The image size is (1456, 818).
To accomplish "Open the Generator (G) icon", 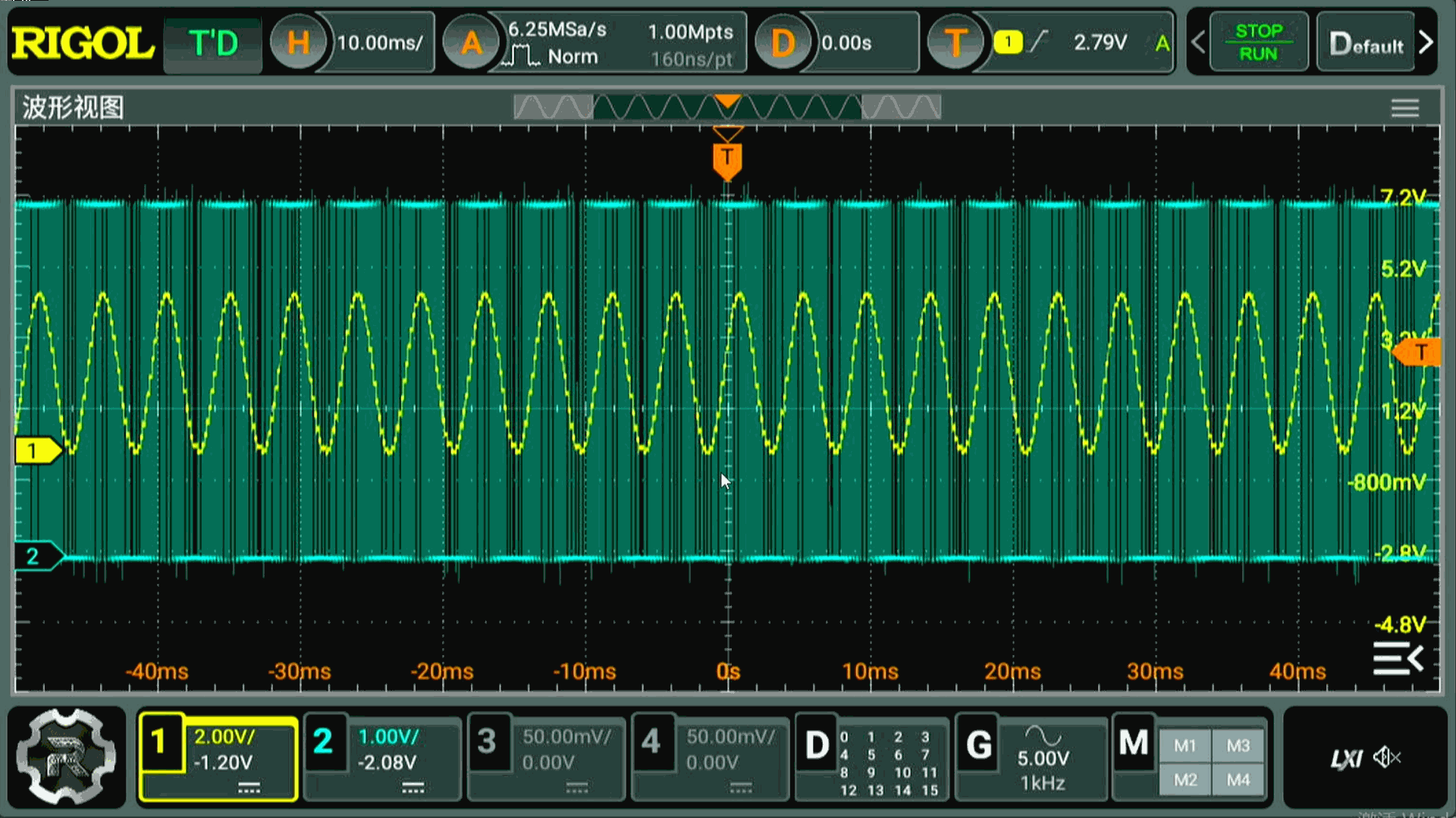I will tap(979, 745).
